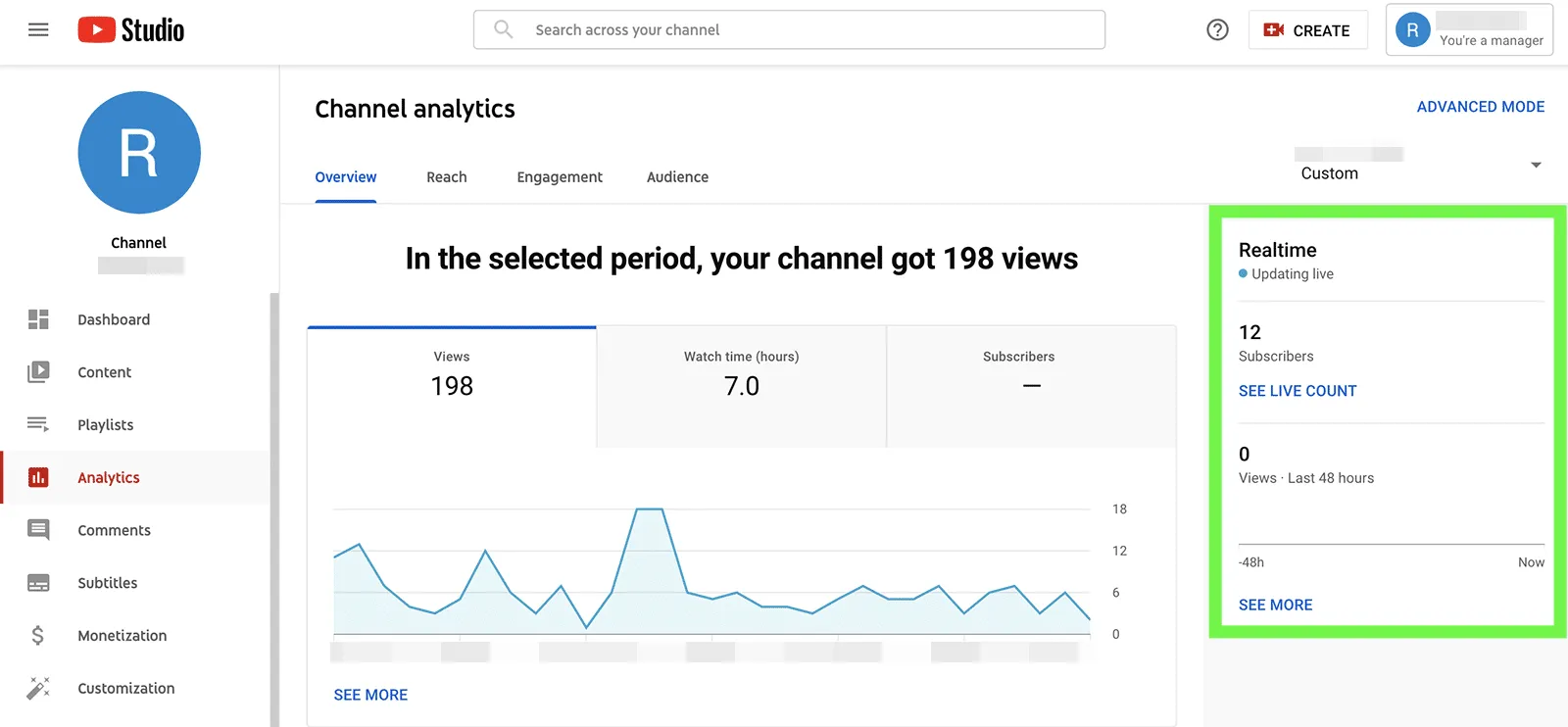The height and width of the screenshot is (727, 1568).
Task: Select the Watch time (hours) metric card
Action: click(x=741, y=386)
